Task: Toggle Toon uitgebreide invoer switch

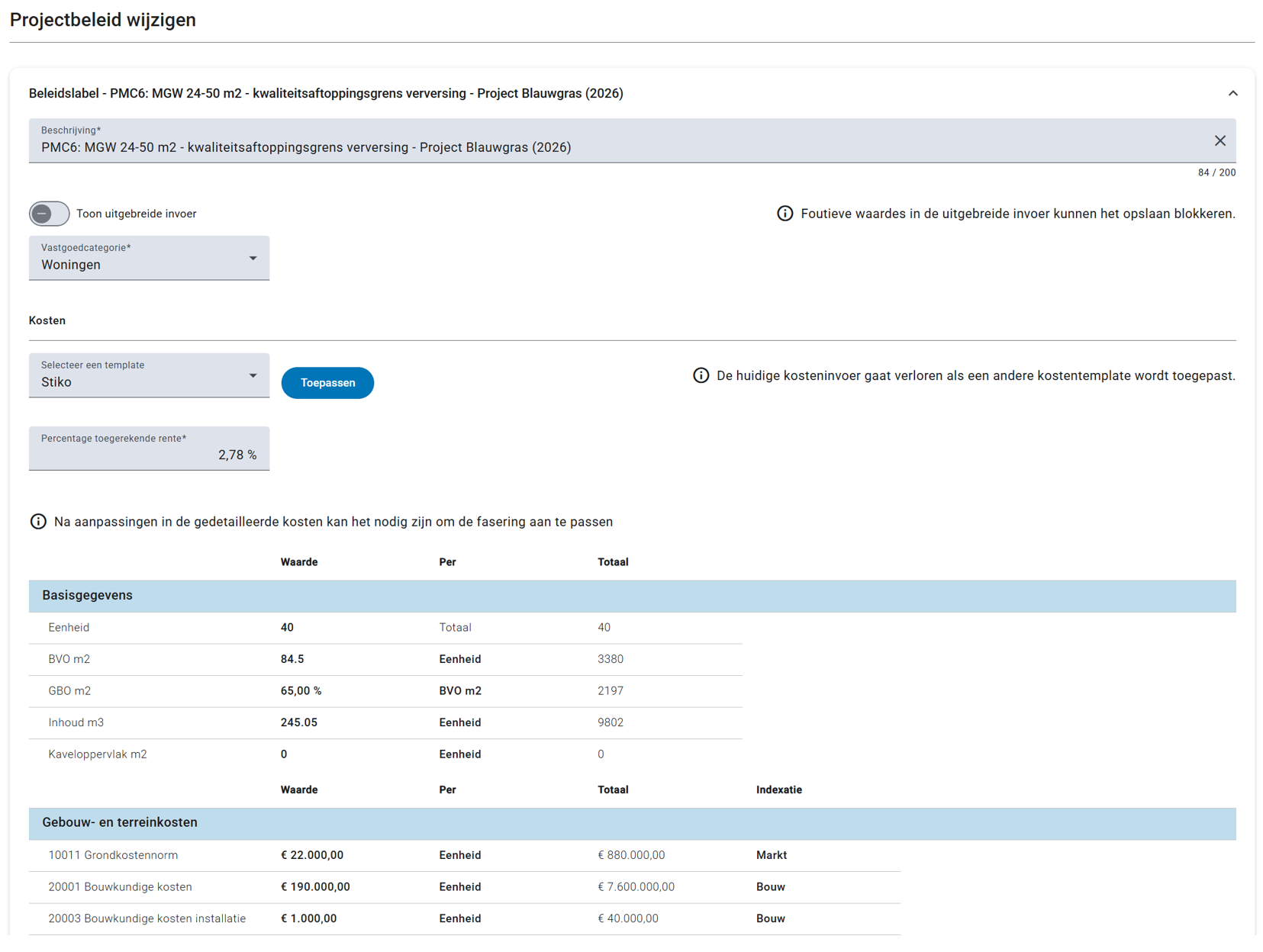Action: click(x=50, y=214)
